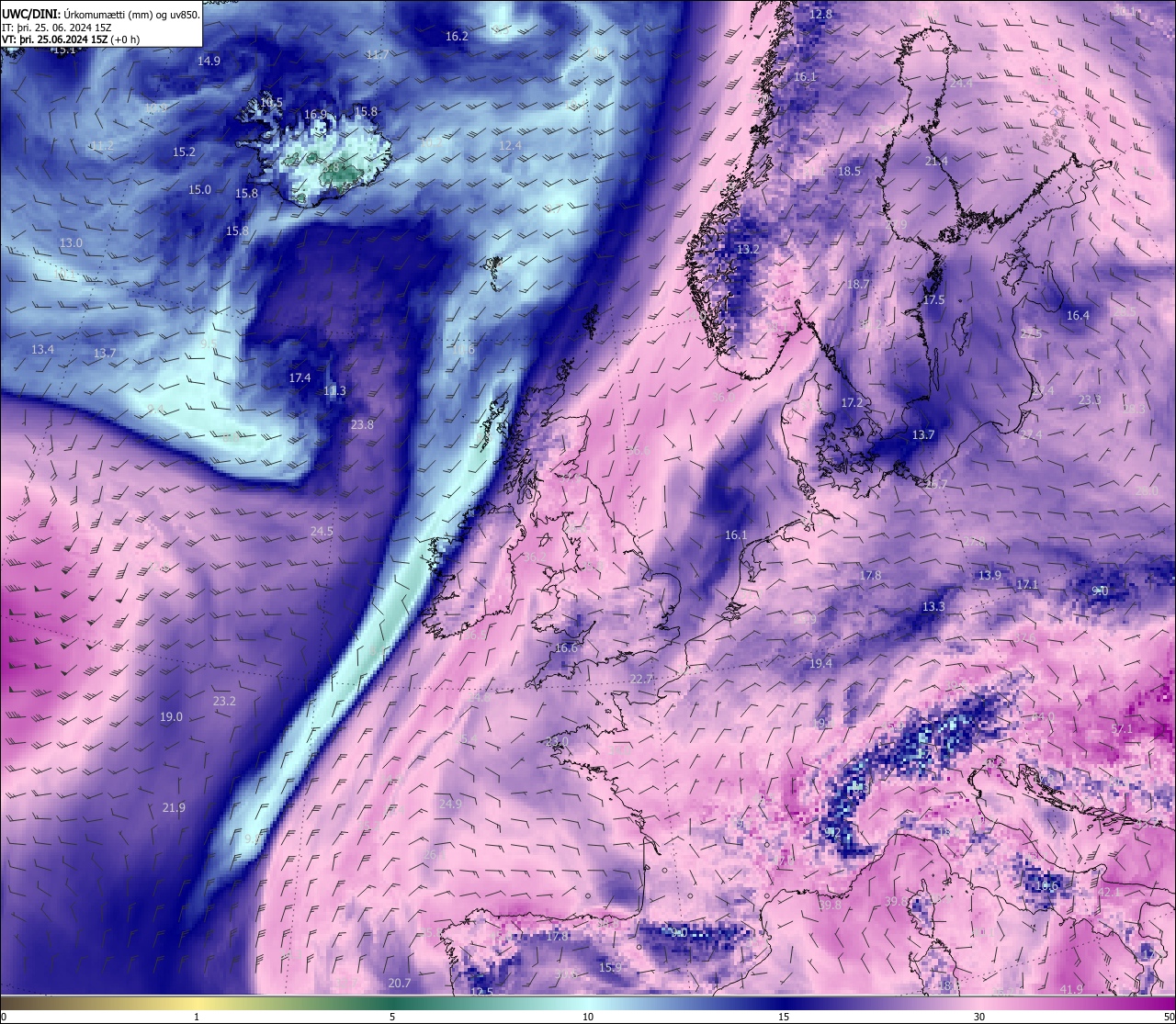Select the 20.7 value label

[400, 984]
